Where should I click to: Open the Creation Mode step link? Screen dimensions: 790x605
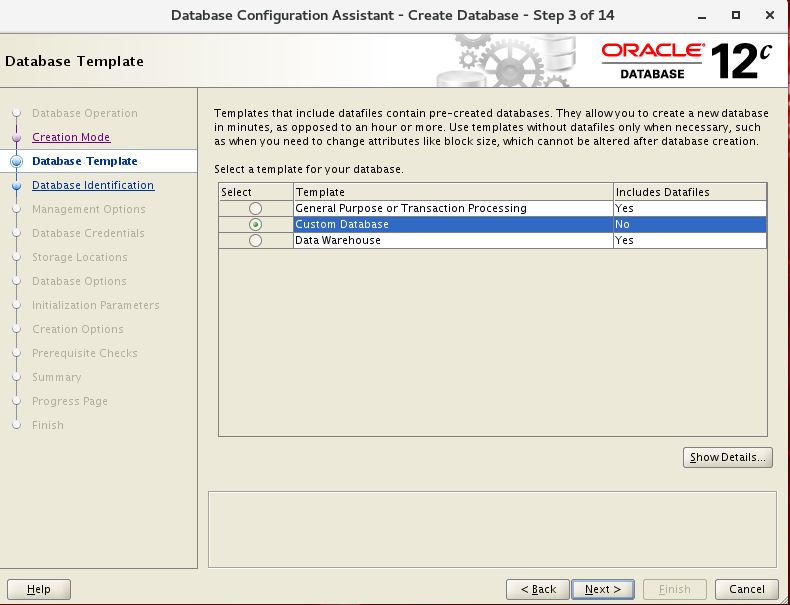pyautogui.click(x=71, y=137)
